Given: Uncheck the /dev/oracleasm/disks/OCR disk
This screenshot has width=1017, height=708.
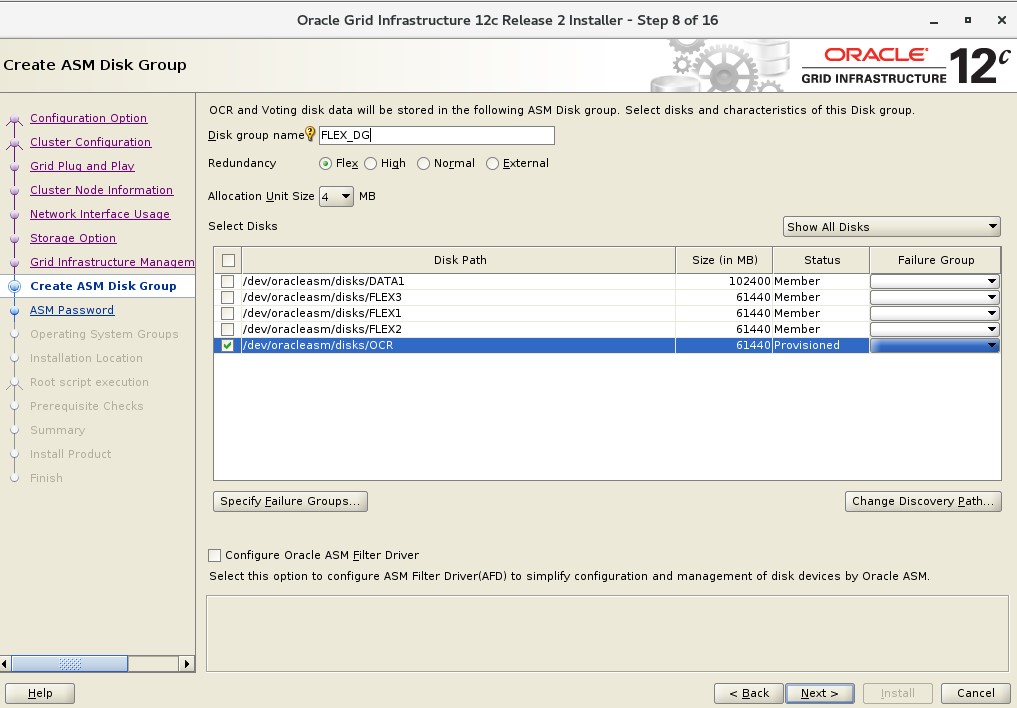Looking at the screenshot, I should (x=228, y=346).
